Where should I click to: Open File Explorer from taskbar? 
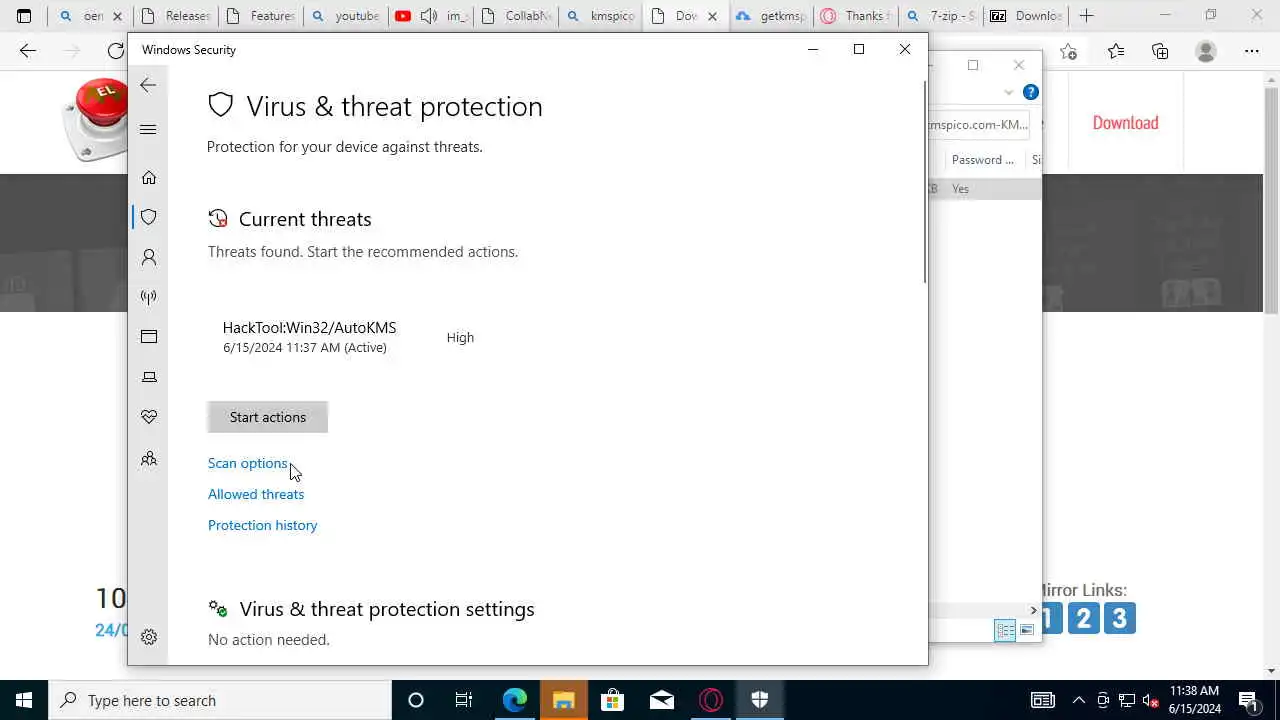[x=563, y=700]
